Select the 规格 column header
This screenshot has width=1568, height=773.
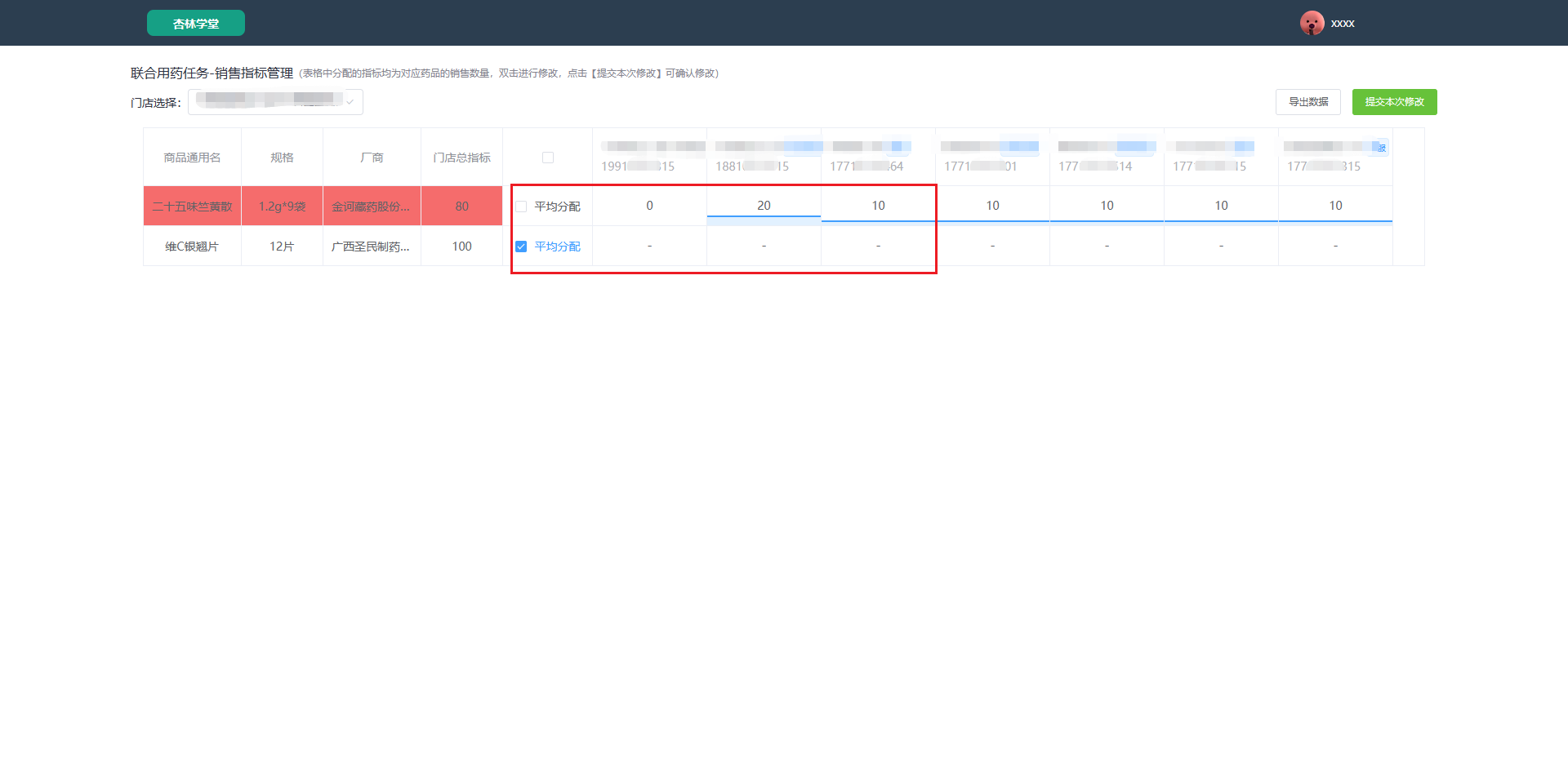click(282, 158)
